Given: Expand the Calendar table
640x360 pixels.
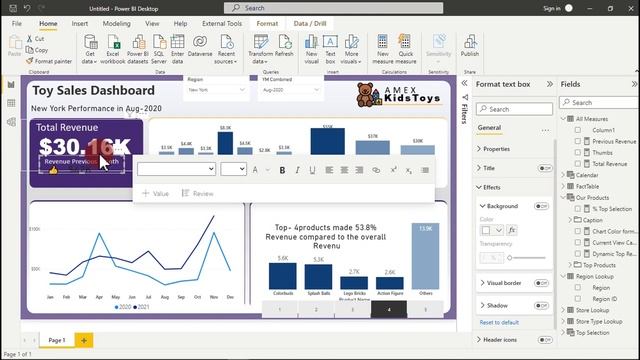Looking at the screenshot, I should click(x=563, y=175).
